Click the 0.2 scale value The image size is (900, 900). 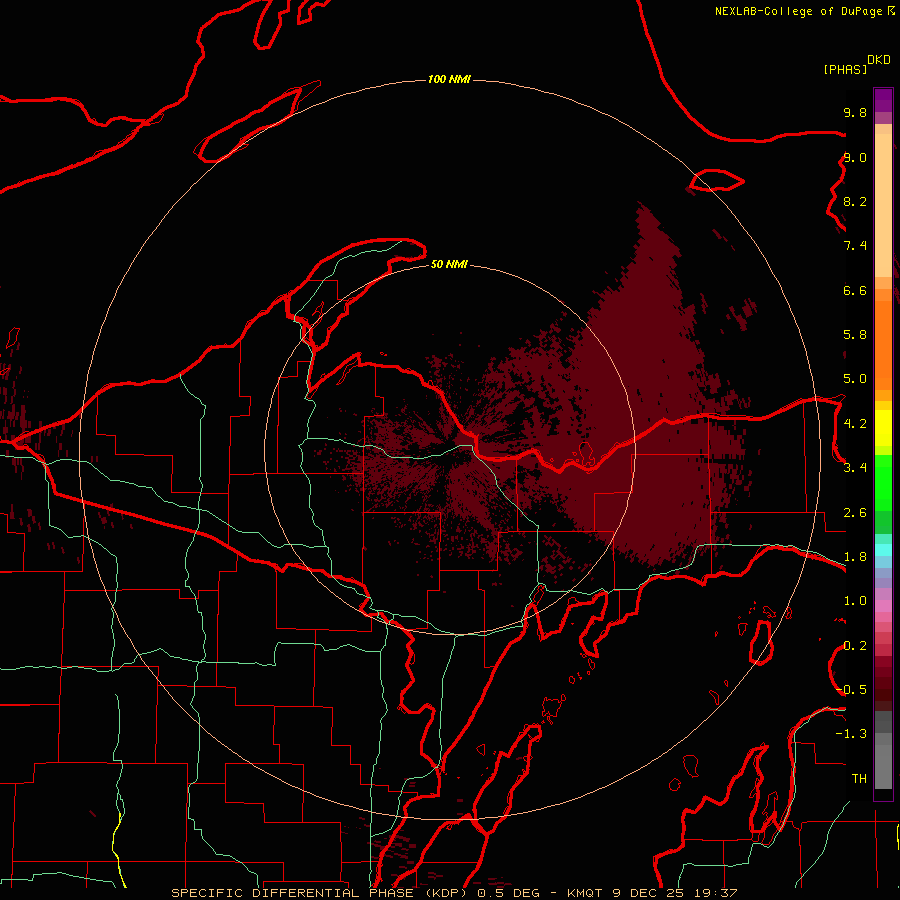tap(855, 646)
